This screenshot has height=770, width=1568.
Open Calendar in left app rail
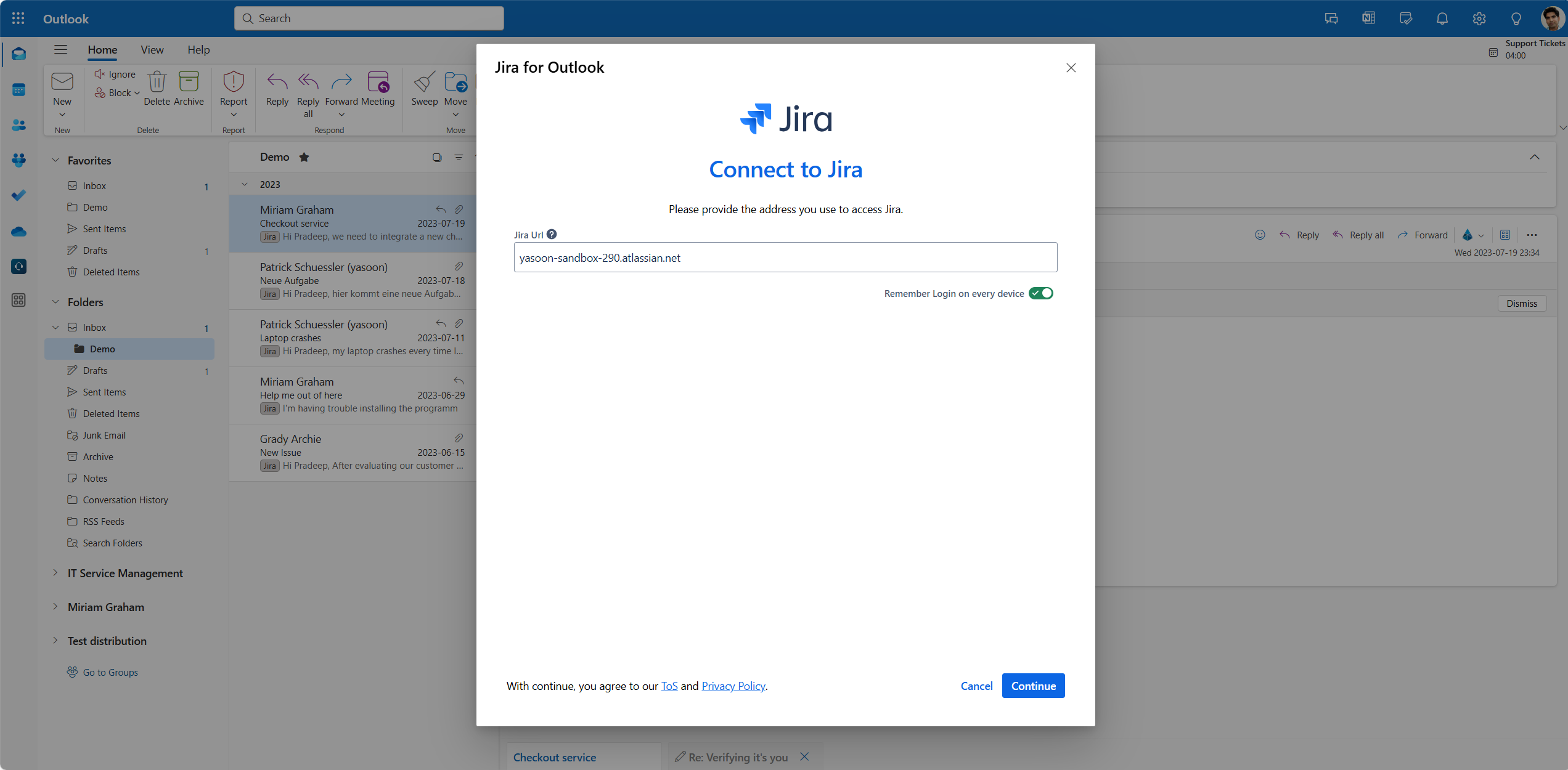[x=18, y=90]
